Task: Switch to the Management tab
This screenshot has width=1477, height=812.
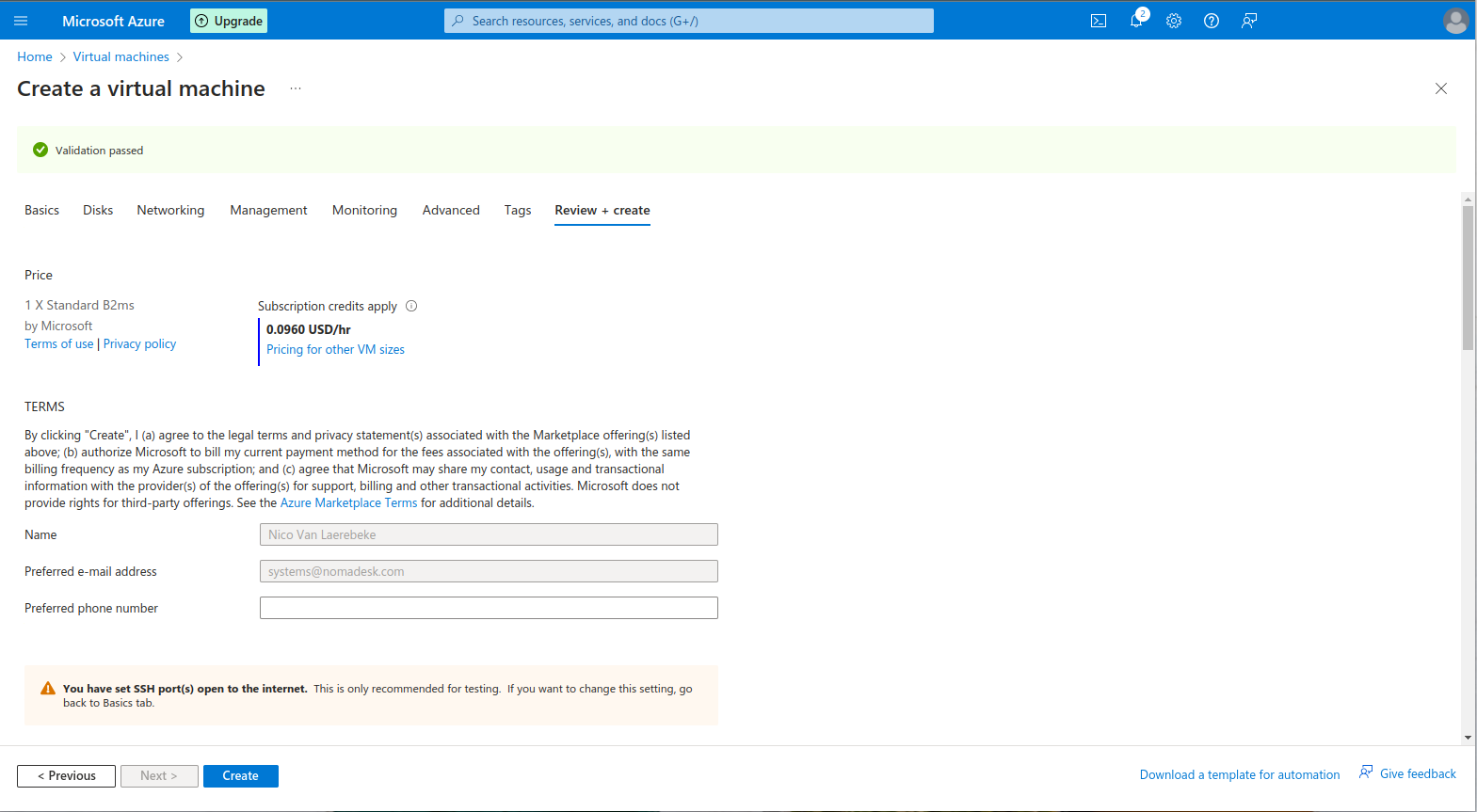Action: pyautogui.click(x=268, y=210)
